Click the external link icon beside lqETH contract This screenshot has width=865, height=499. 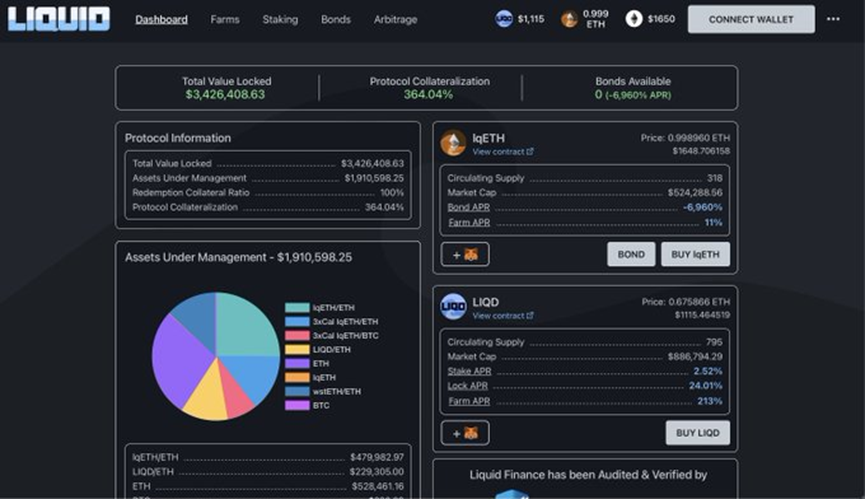[x=530, y=151]
